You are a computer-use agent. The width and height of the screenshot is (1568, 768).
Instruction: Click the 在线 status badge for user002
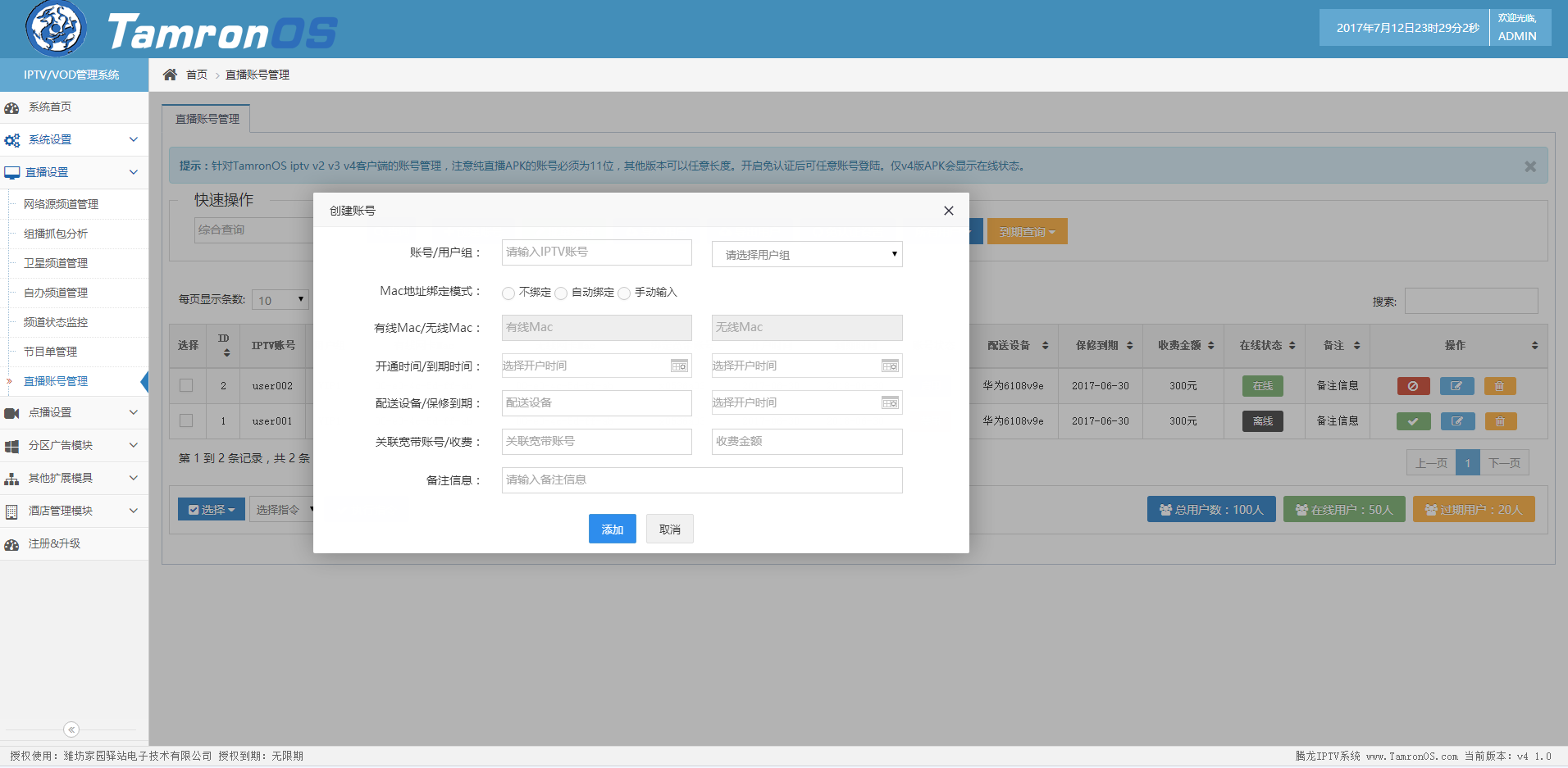(x=1263, y=386)
